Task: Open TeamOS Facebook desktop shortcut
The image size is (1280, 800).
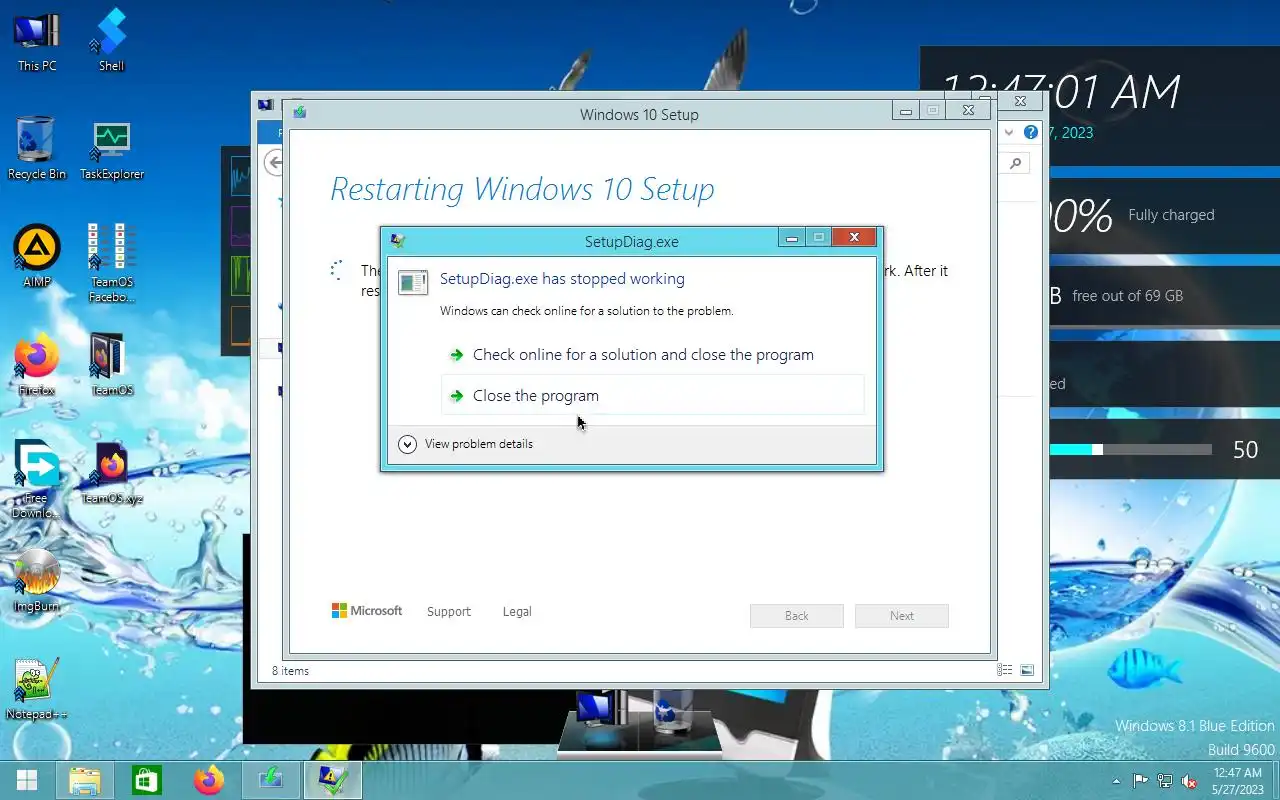Action: coord(111,262)
